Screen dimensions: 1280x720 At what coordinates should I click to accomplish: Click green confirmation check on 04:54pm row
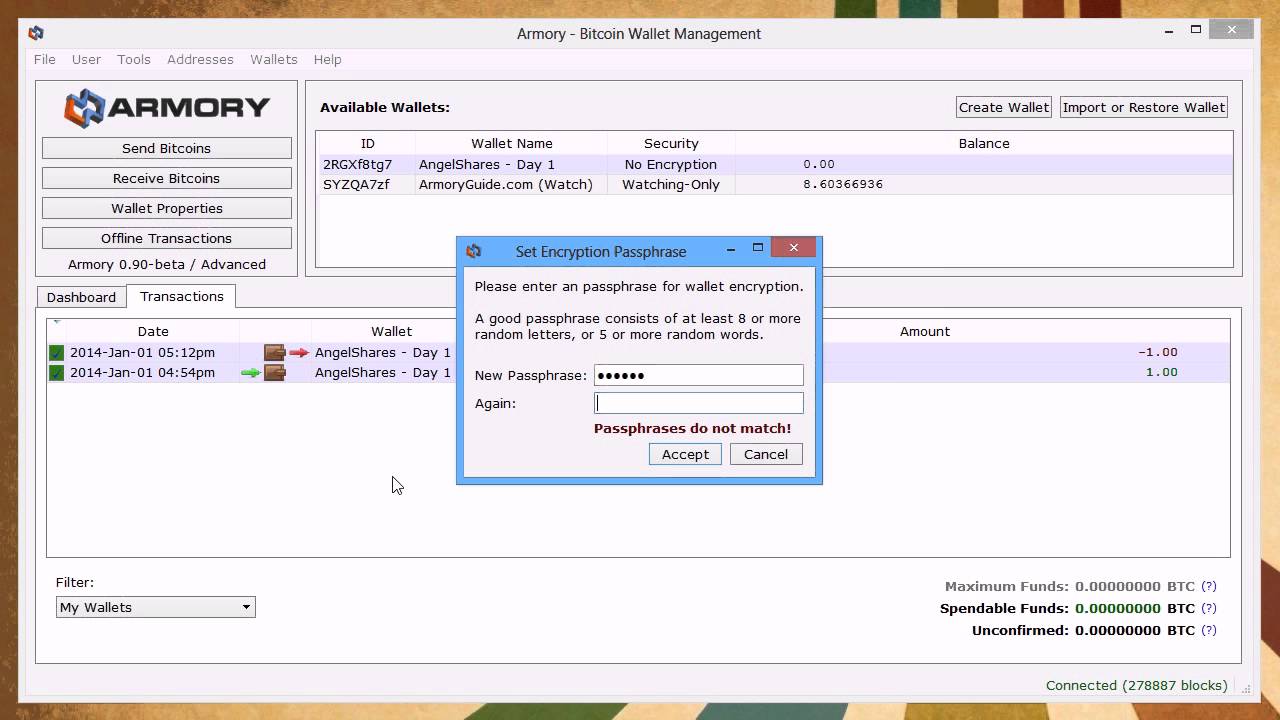pyautogui.click(x=56, y=372)
